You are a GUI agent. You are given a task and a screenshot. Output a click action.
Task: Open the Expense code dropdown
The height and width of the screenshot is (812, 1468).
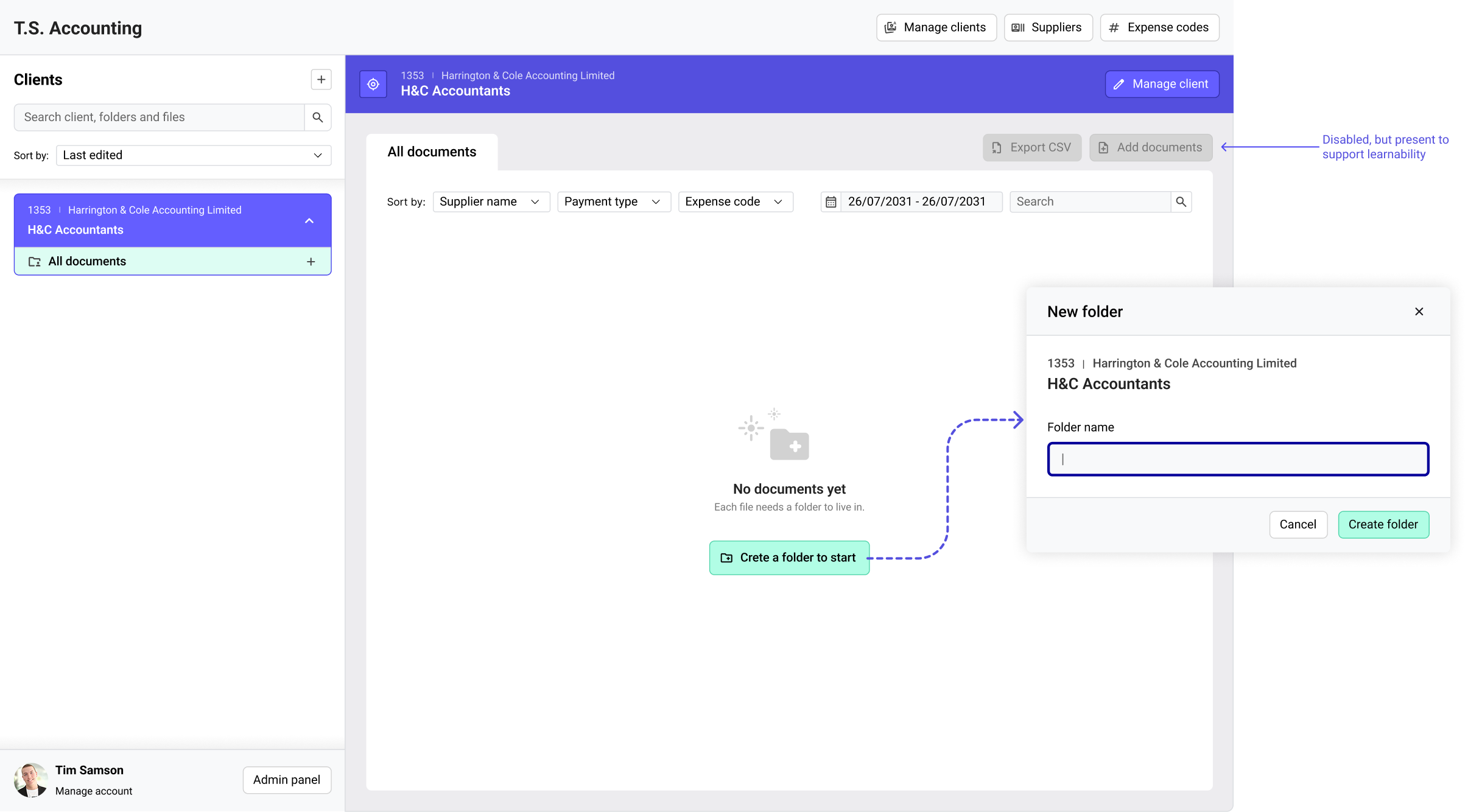tap(735, 202)
